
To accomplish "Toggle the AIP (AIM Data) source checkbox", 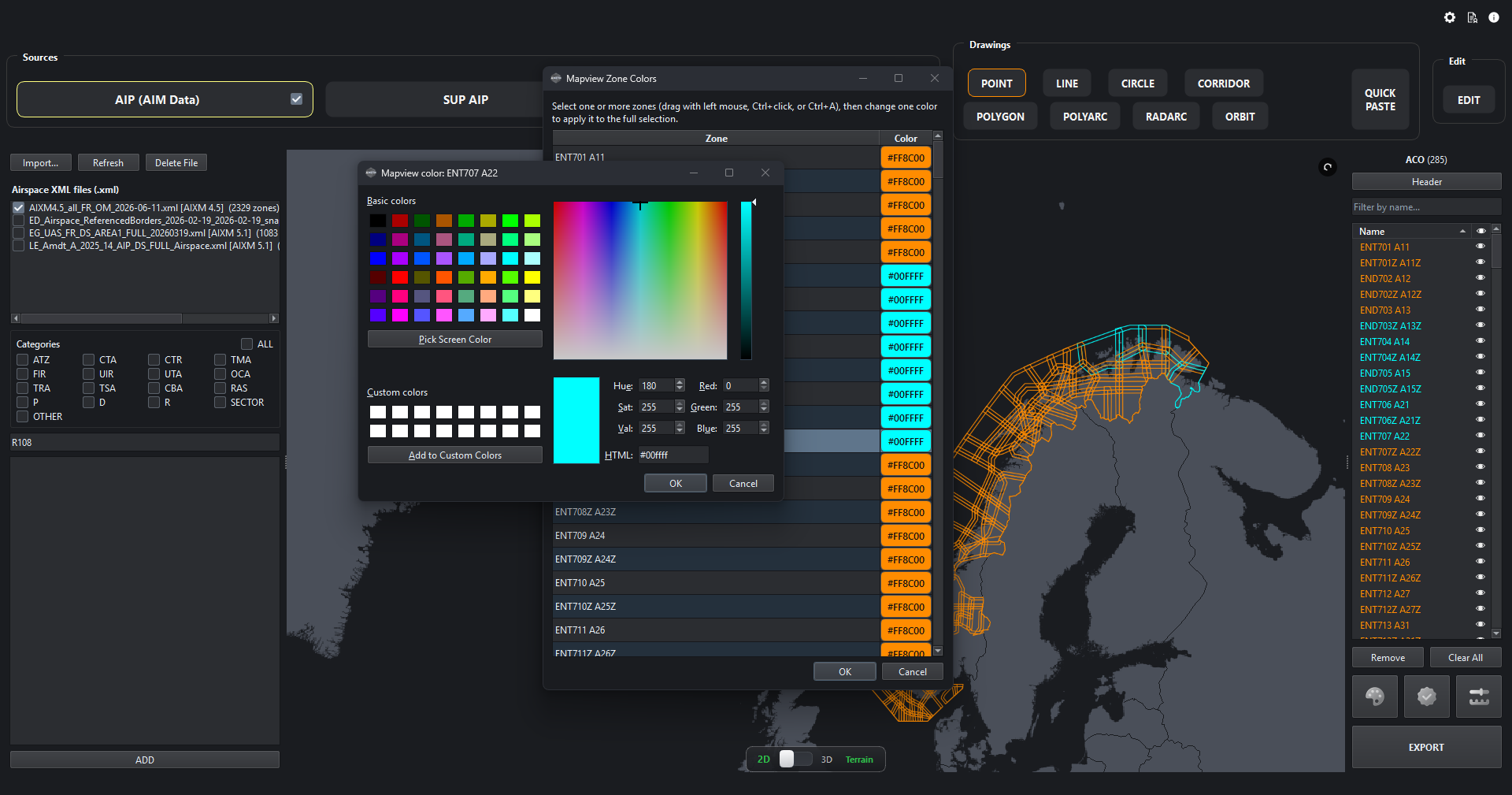I will coord(297,99).
